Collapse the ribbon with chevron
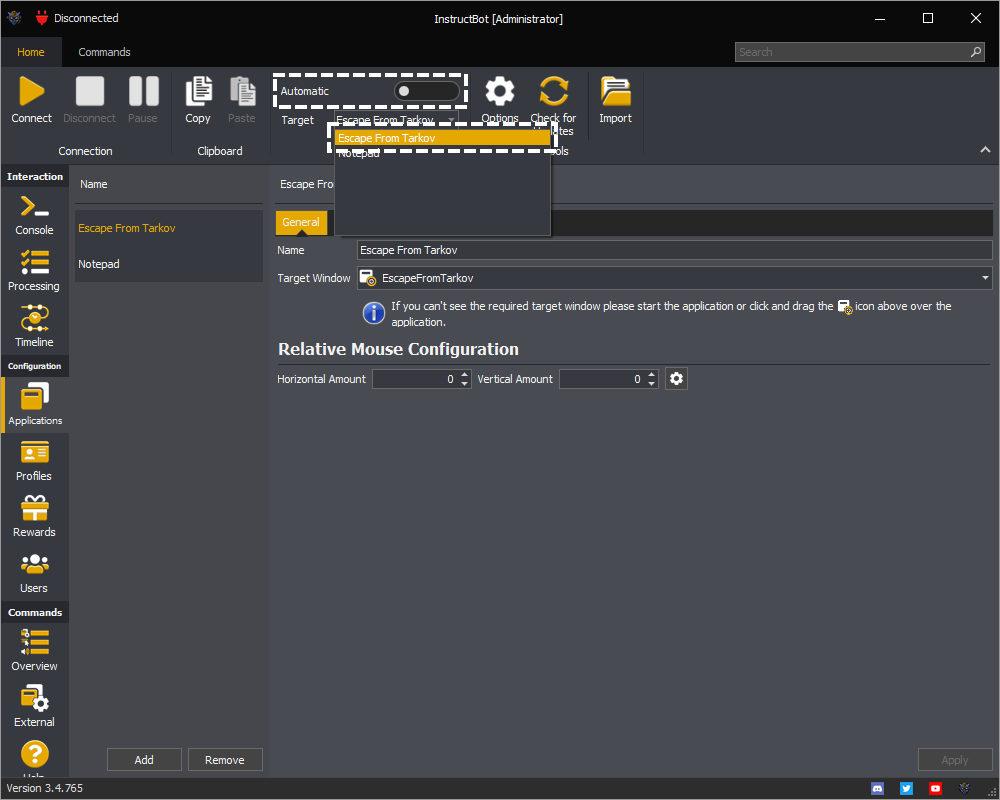This screenshot has height=800, width=1000. 985,150
